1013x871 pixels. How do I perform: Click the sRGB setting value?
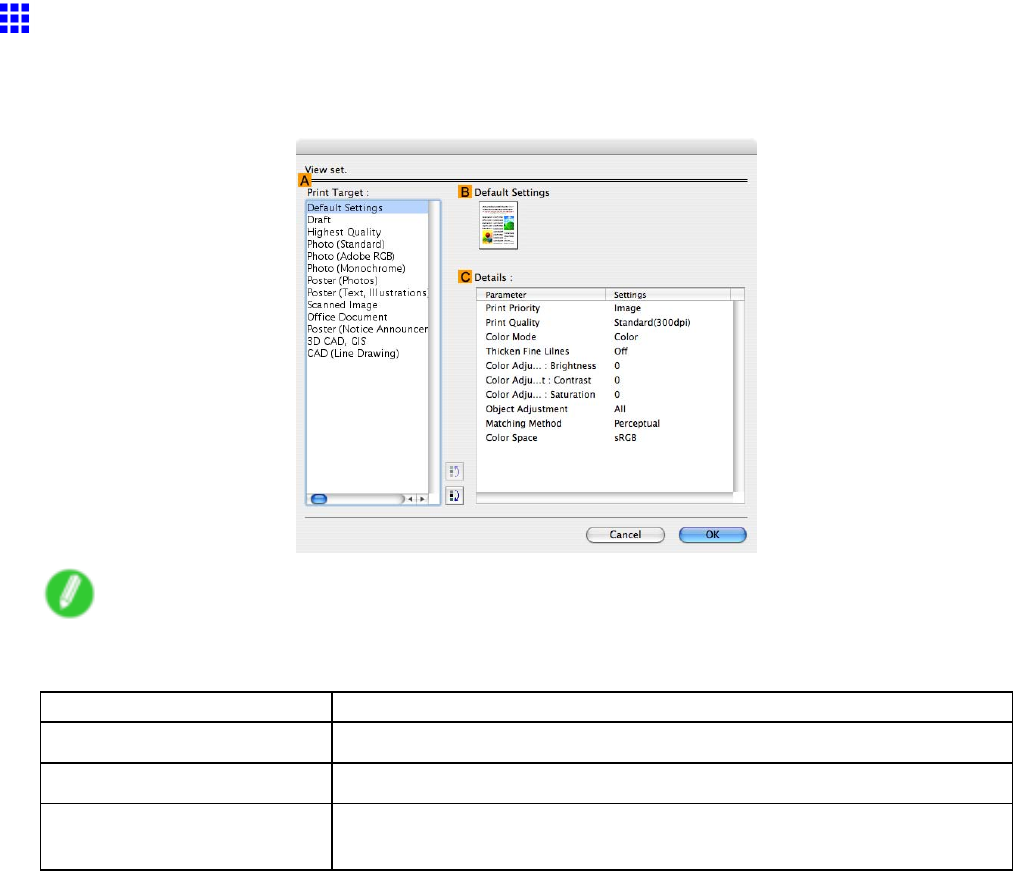click(x=625, y=438)
